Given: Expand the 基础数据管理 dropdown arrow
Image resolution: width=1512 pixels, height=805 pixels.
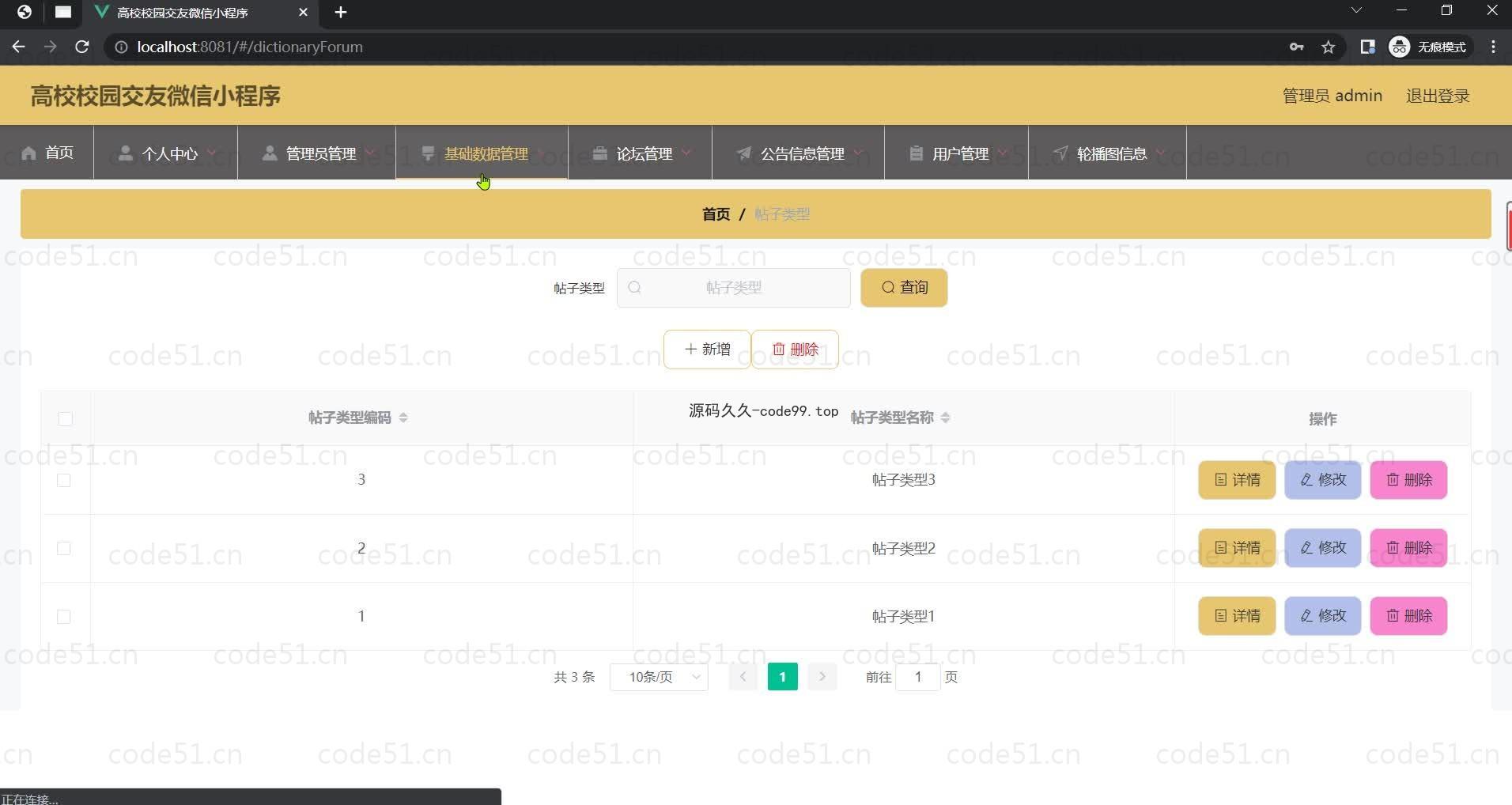Looking at the screenshot, I should click(542, 152).
